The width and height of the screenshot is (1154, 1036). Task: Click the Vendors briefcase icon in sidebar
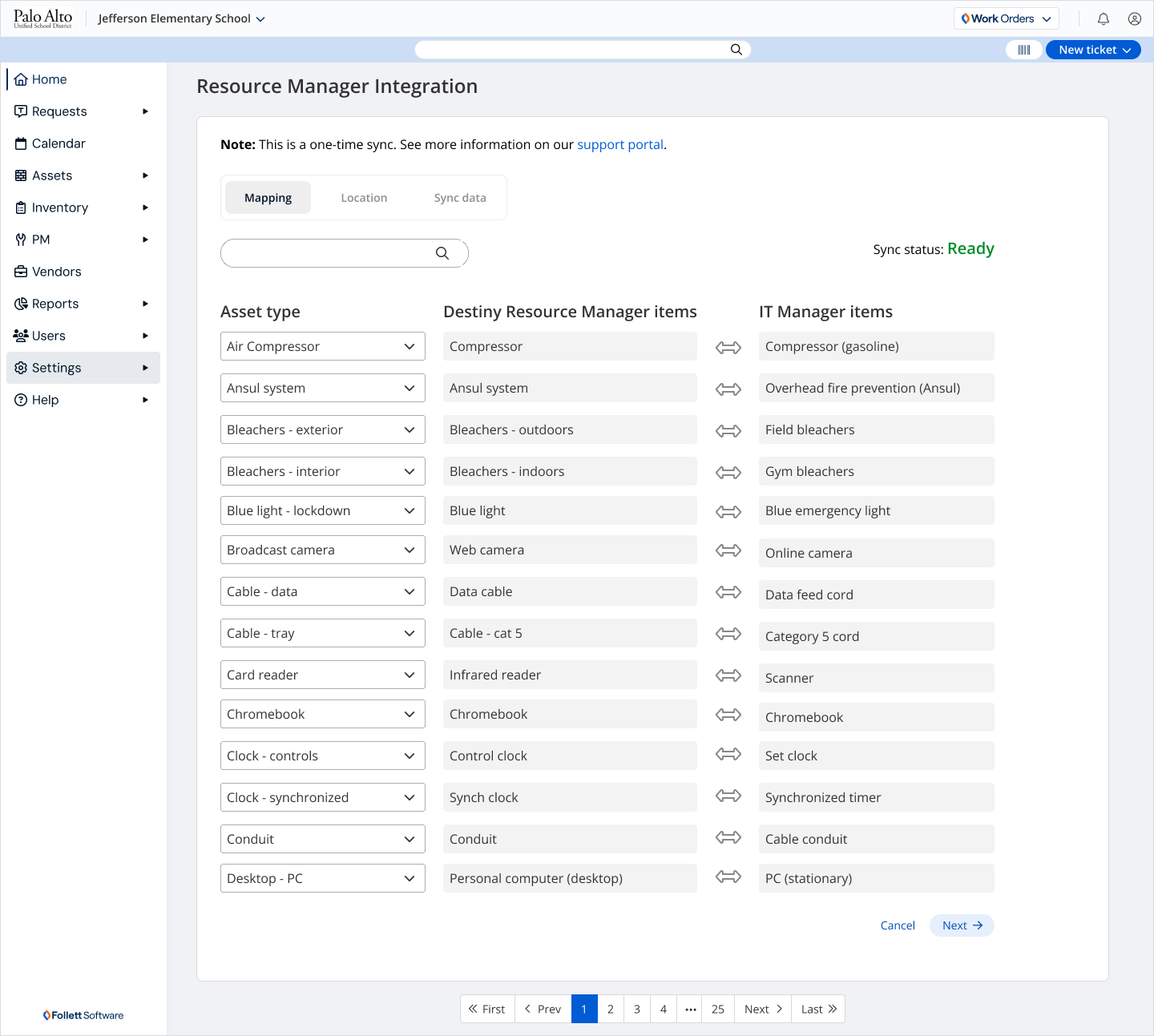[21, 272]
